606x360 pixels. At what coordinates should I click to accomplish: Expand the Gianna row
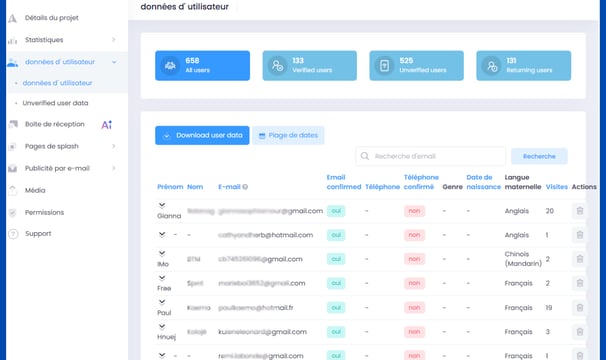[x=162, y=205]
